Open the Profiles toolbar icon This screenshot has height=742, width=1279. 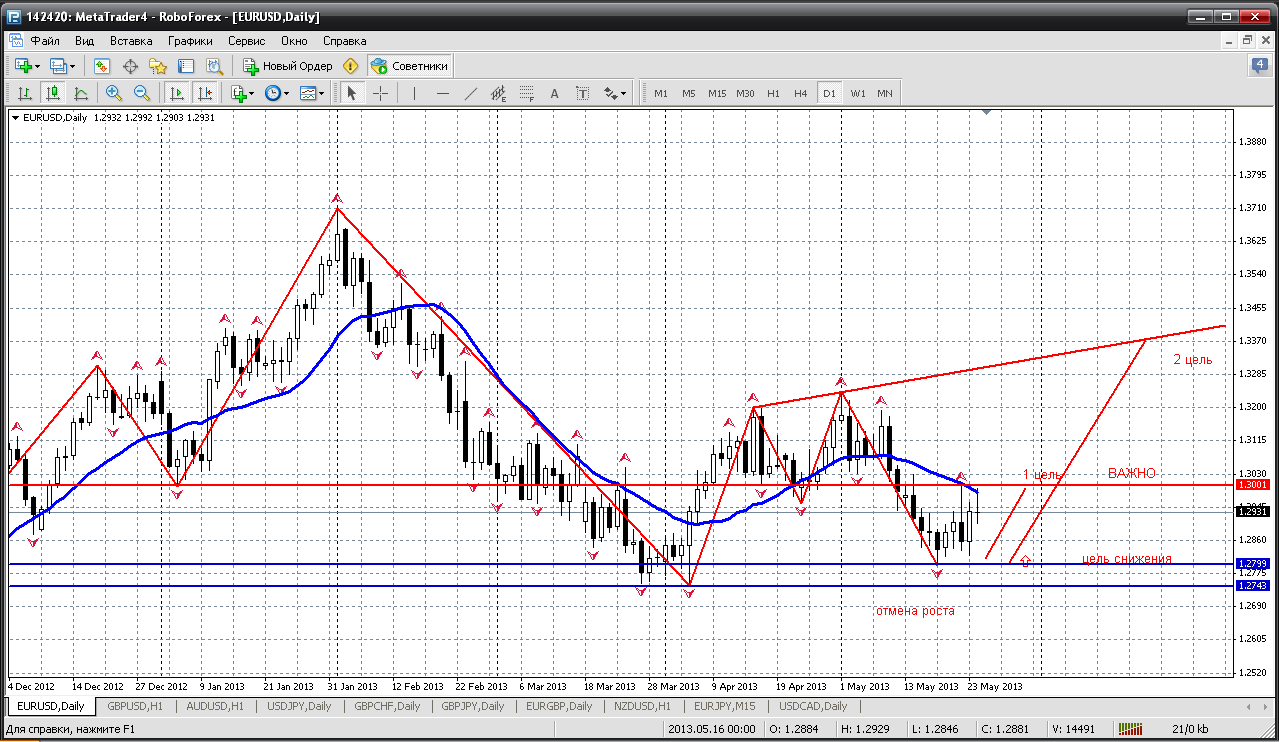(58, 66)
